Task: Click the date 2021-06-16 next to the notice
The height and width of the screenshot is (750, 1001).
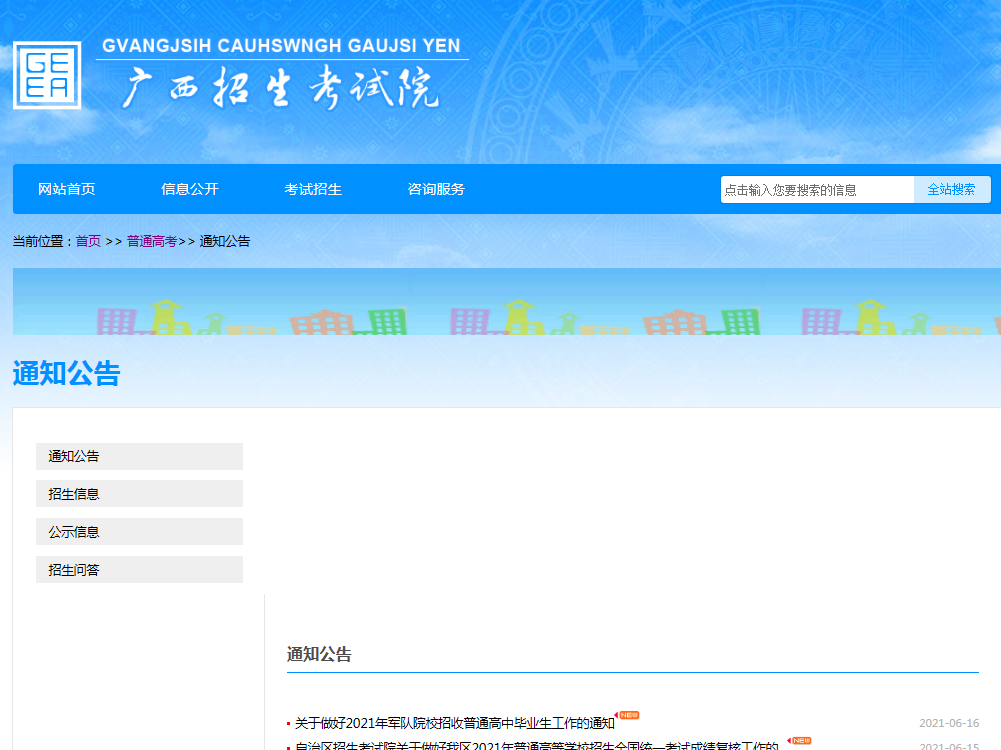Action: (948, 723)
